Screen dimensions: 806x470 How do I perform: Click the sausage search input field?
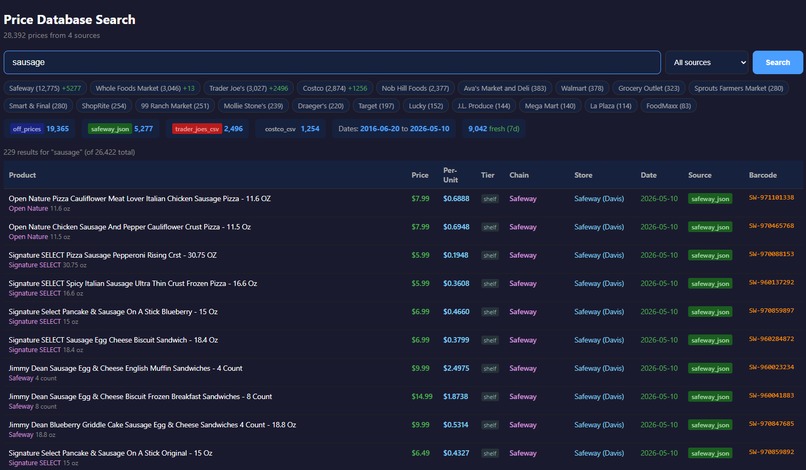pos(332,62)
